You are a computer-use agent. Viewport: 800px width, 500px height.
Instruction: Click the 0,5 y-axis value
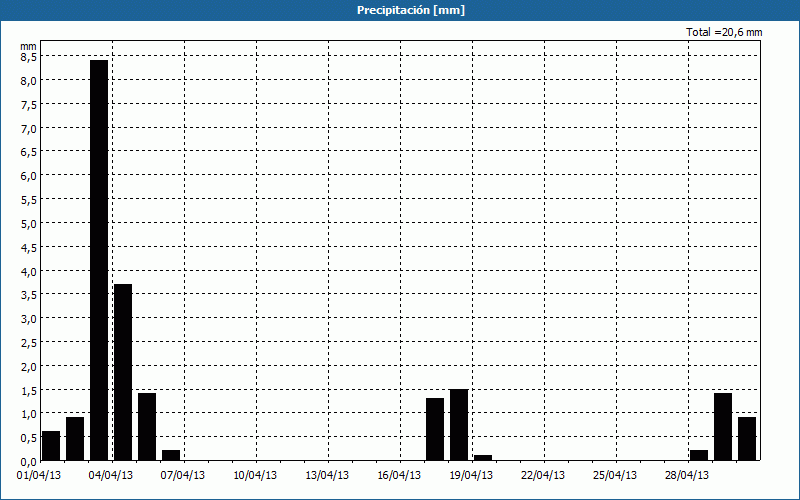click(x=28, y=438)
